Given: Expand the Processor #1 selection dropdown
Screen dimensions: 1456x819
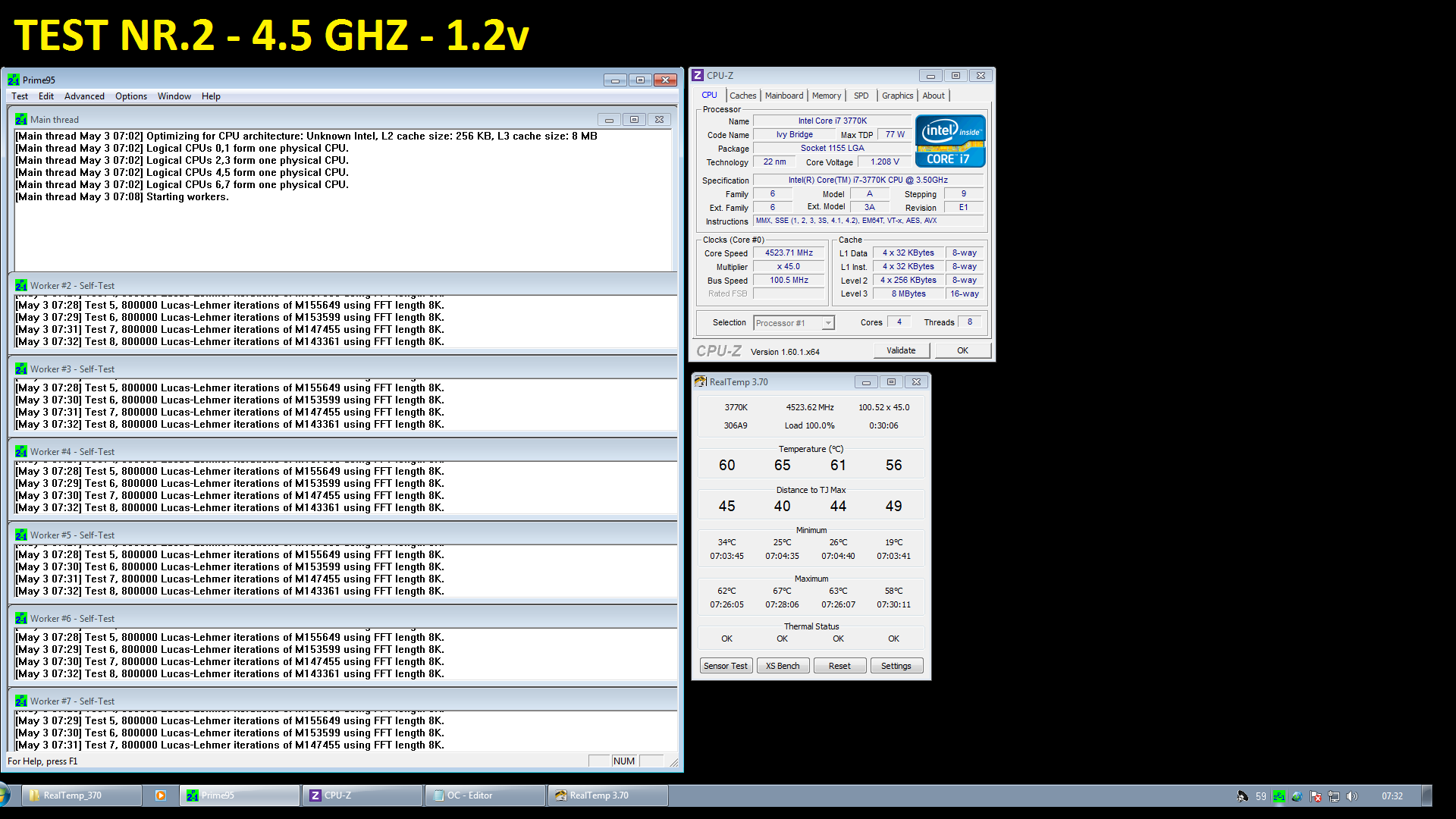Looking at the screenshot, I should click(828, 323).
